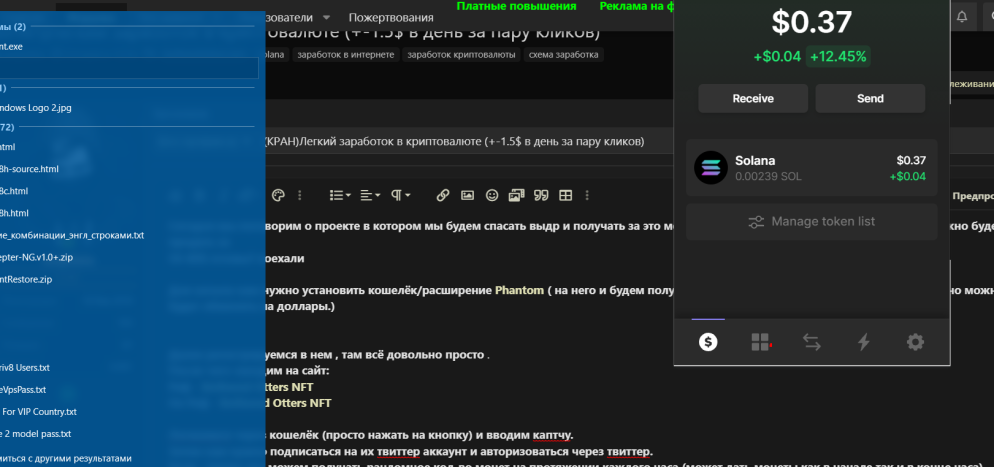Image resolution: width=994 pixels, height=467 pixels.
Task: Open the Пожертвования menu item
Action: coord(391,17)
